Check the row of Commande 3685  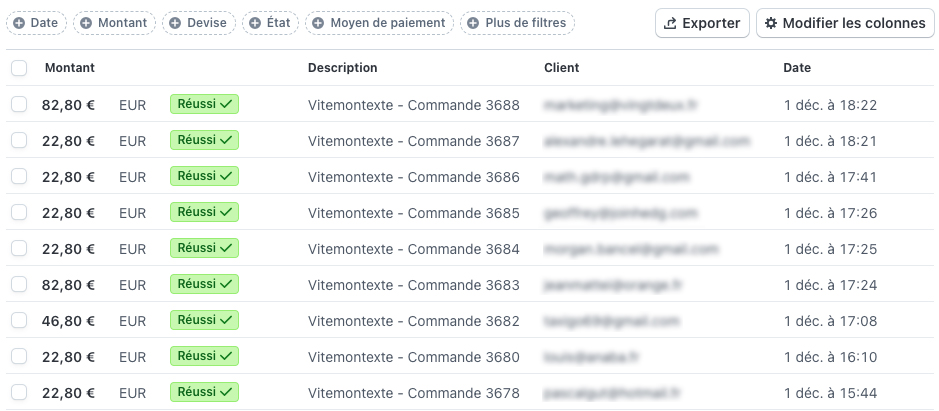pyautogui.click(x=19, y=212)
